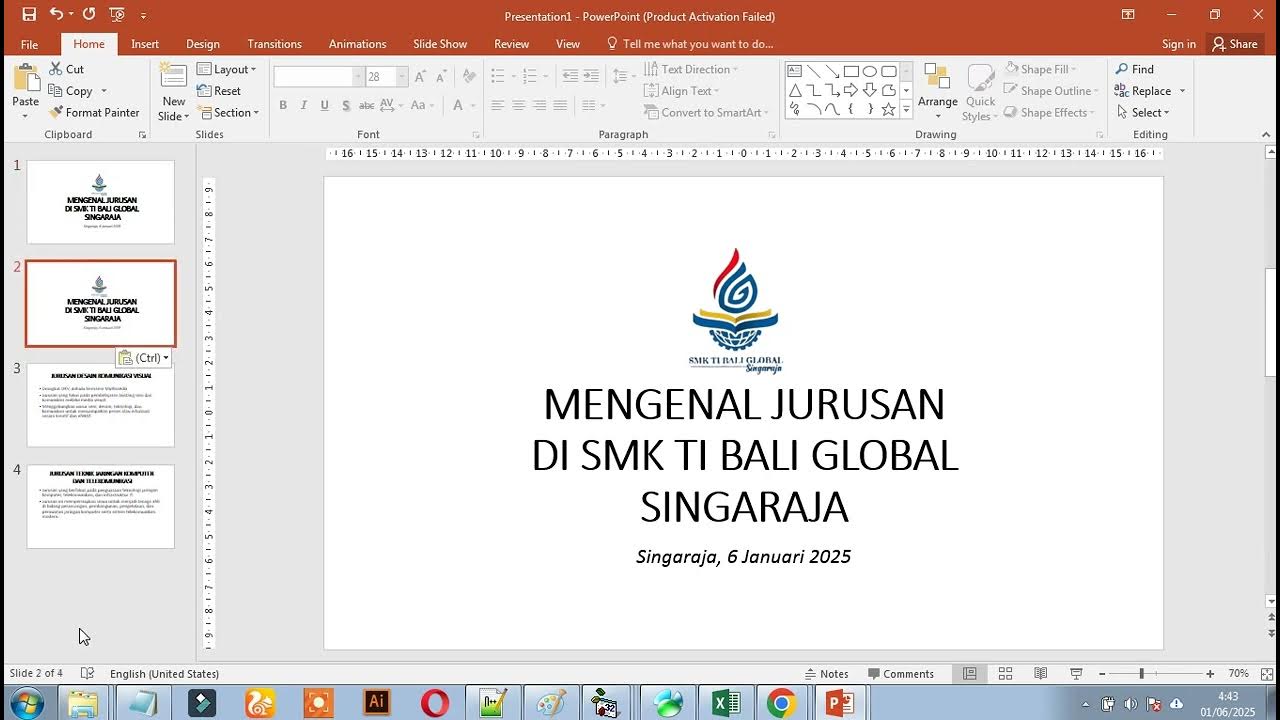The image size is (1280, 720).
Task: Open the Section dropdown
Action: 227,113
